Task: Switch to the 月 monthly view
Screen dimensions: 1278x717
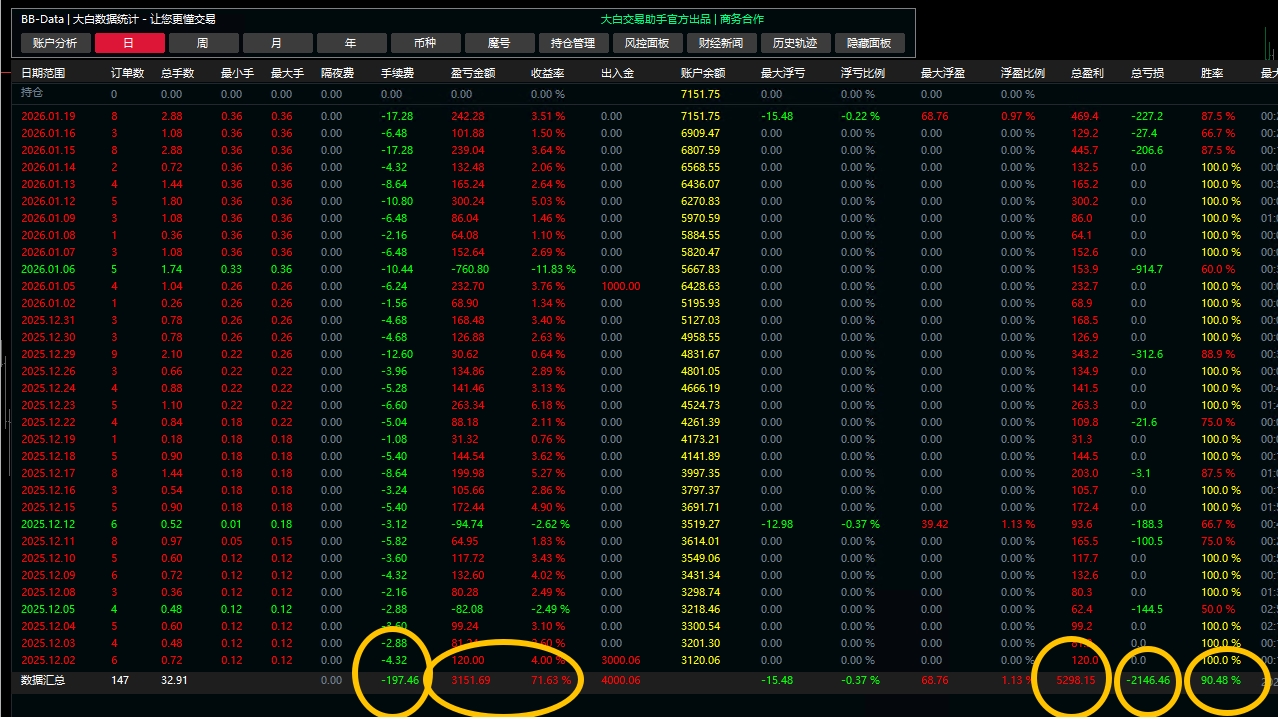Action: (x=278, y=43)
